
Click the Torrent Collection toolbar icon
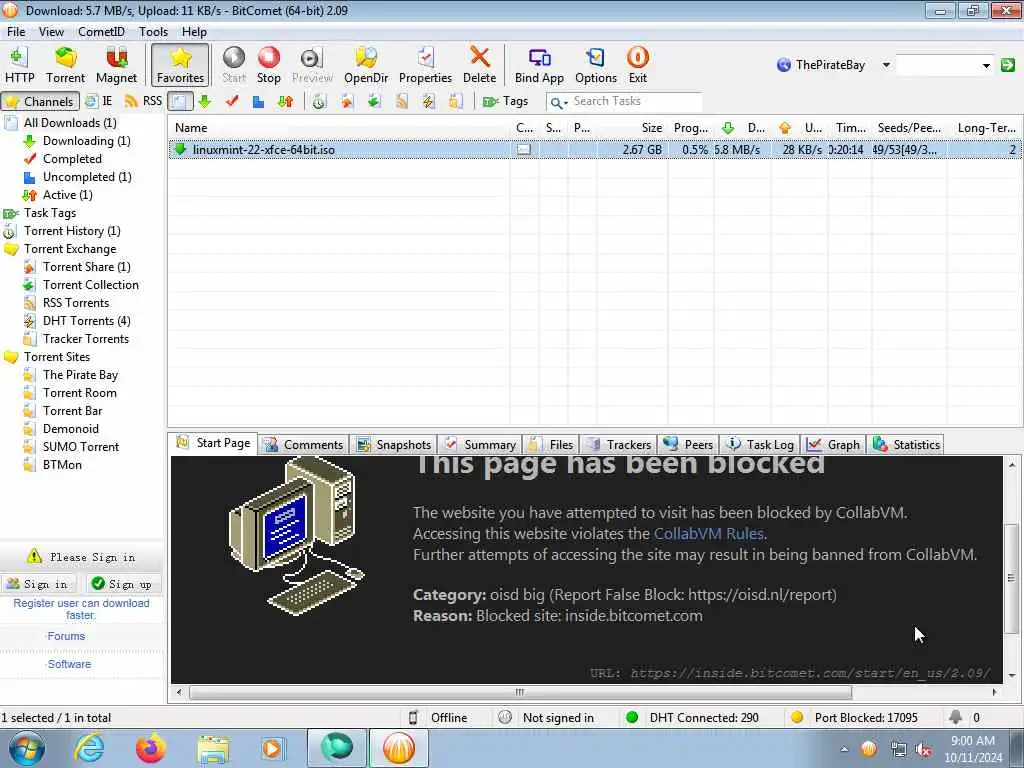click(374, 101)
